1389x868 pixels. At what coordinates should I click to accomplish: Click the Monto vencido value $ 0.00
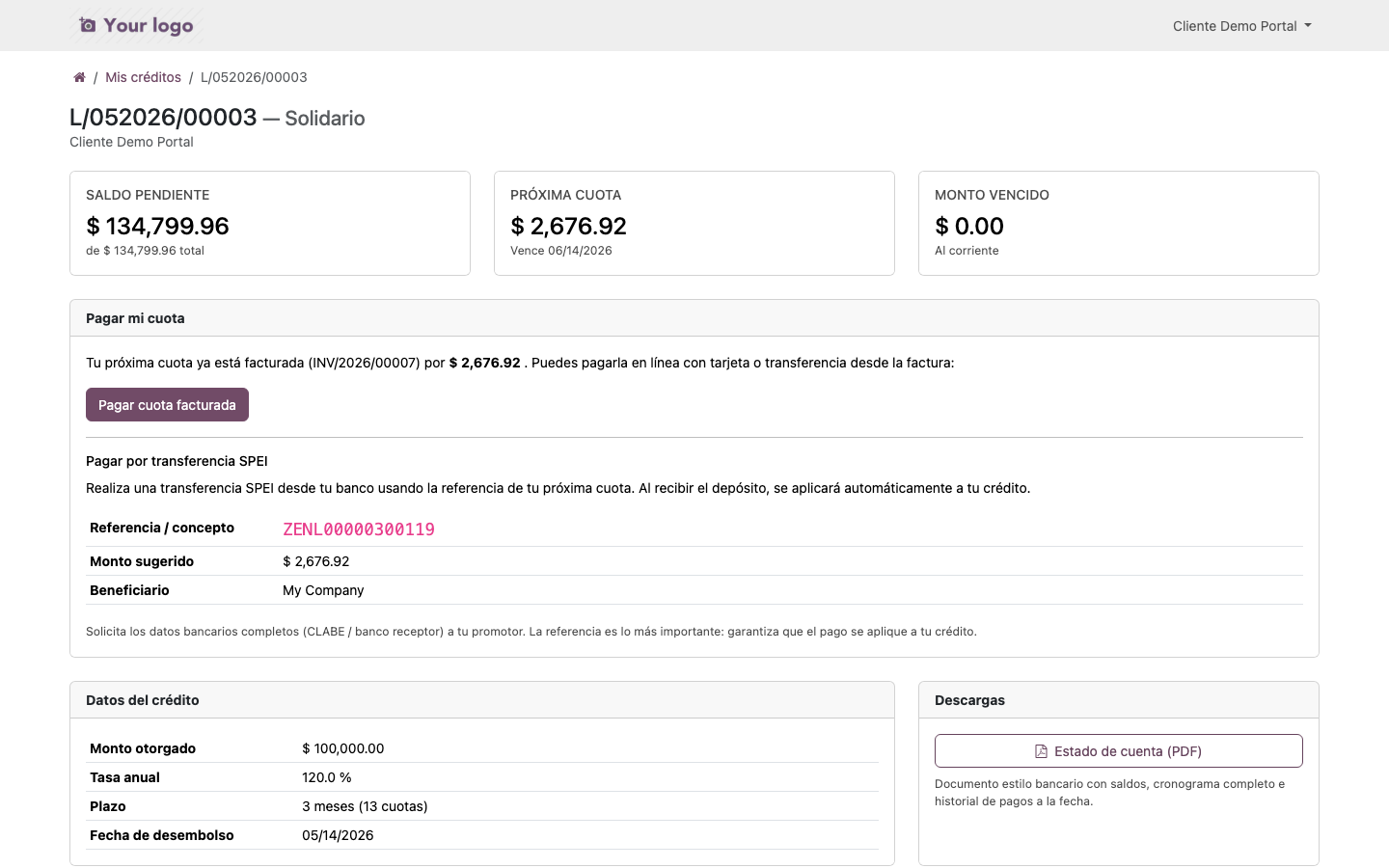[x=969, y=226]
